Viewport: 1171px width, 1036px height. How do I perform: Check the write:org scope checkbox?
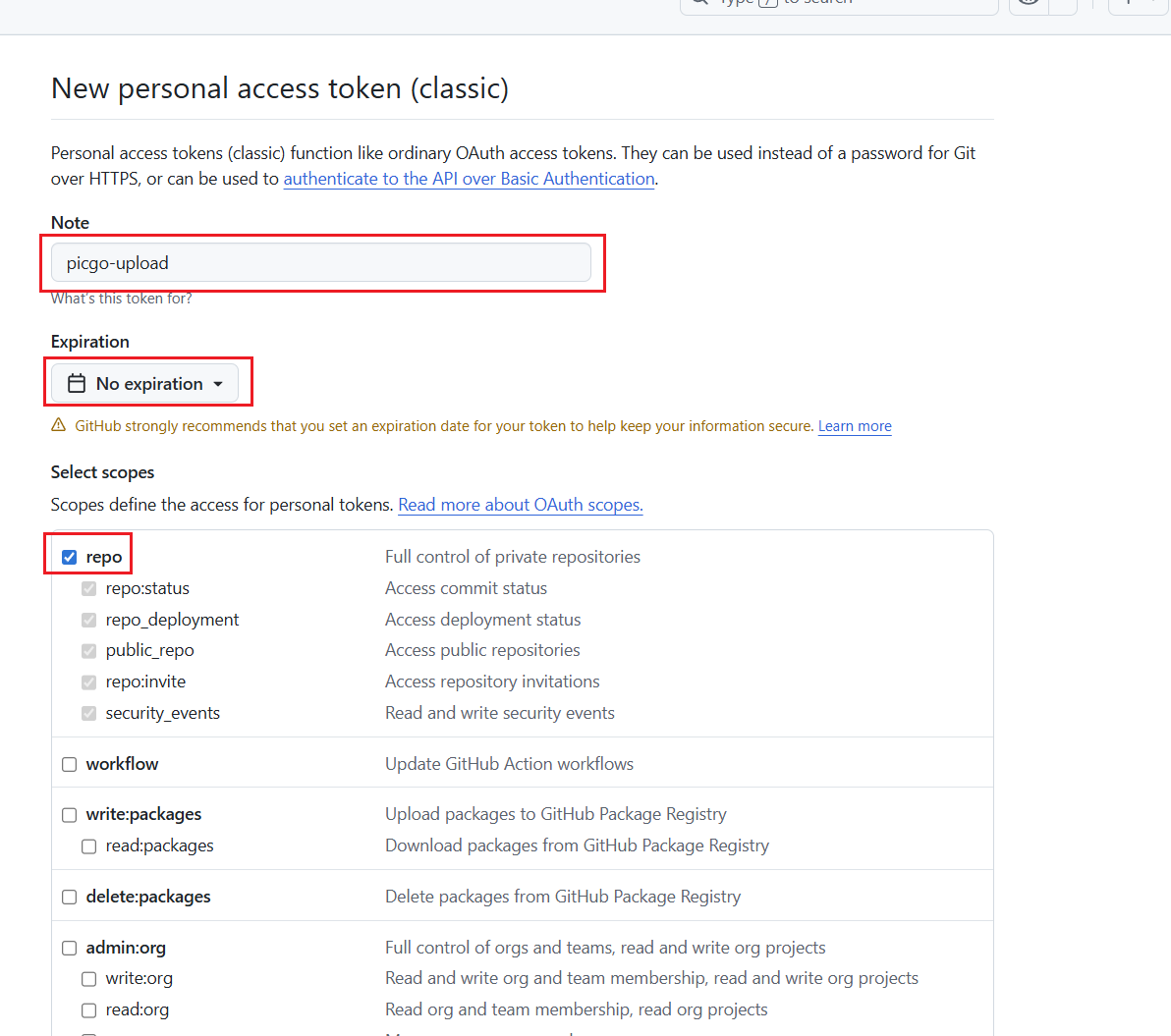tap(89, 979)
